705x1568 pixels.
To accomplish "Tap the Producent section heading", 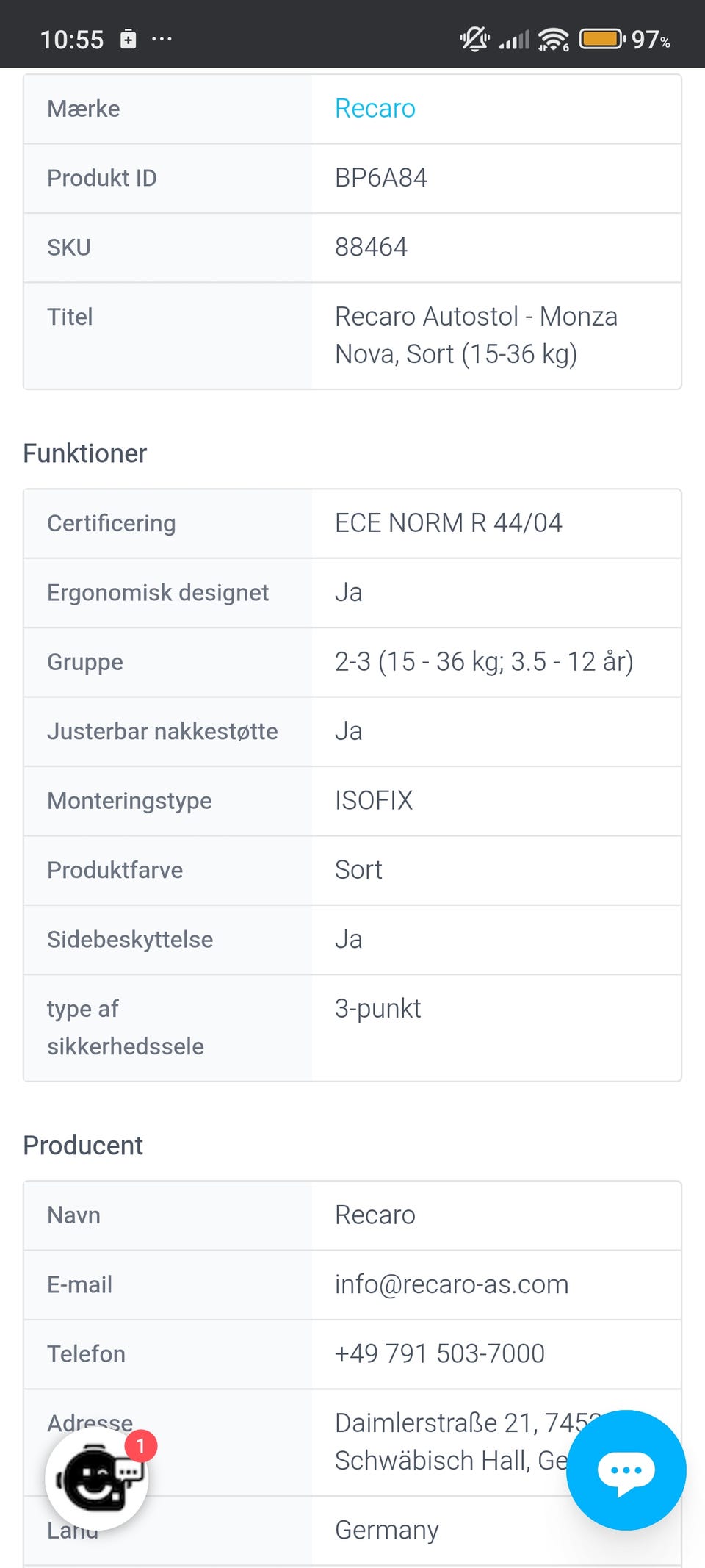I will pos(83,1146).
